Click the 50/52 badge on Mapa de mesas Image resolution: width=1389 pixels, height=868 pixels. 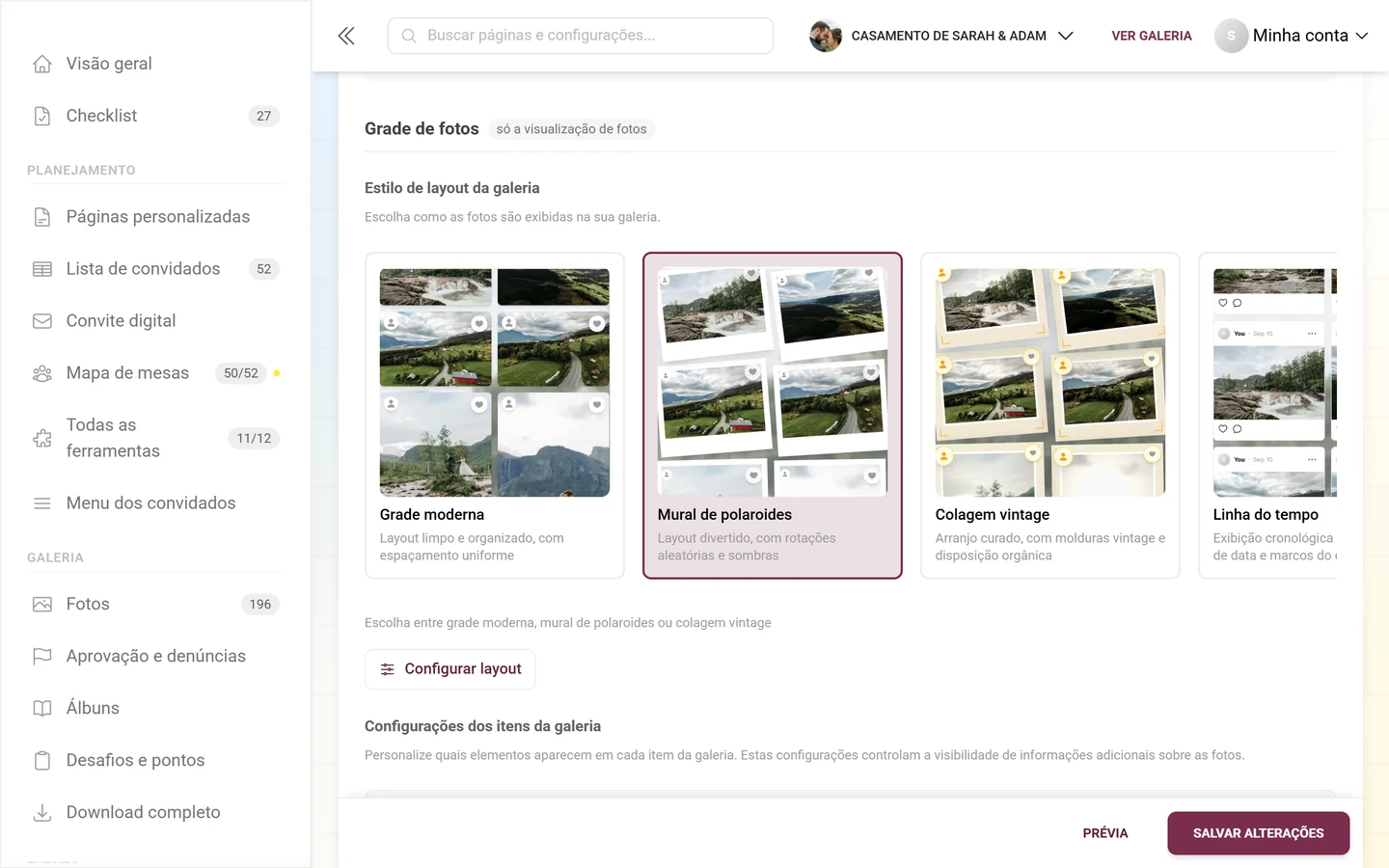[241, 373]
